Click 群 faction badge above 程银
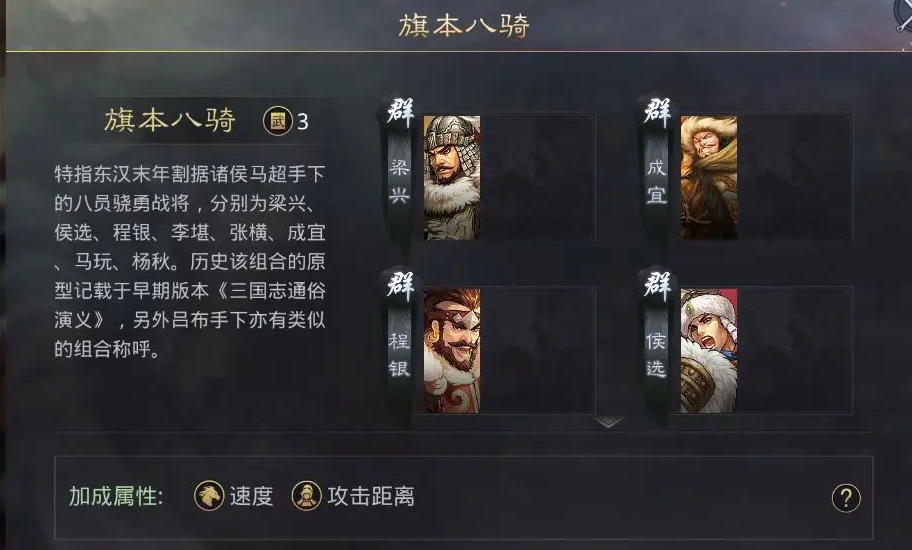Screen dimensions: 912x550 click(400, 285)
